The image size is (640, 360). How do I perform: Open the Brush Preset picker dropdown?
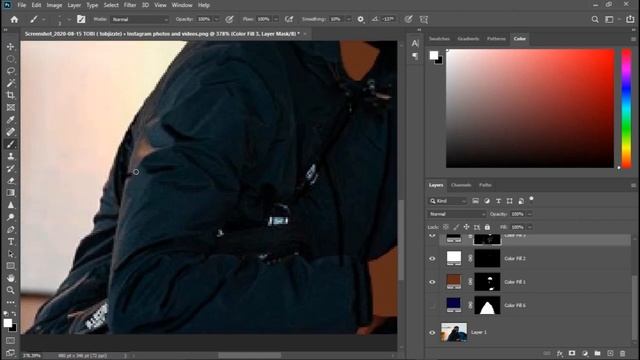pos(69,19)
